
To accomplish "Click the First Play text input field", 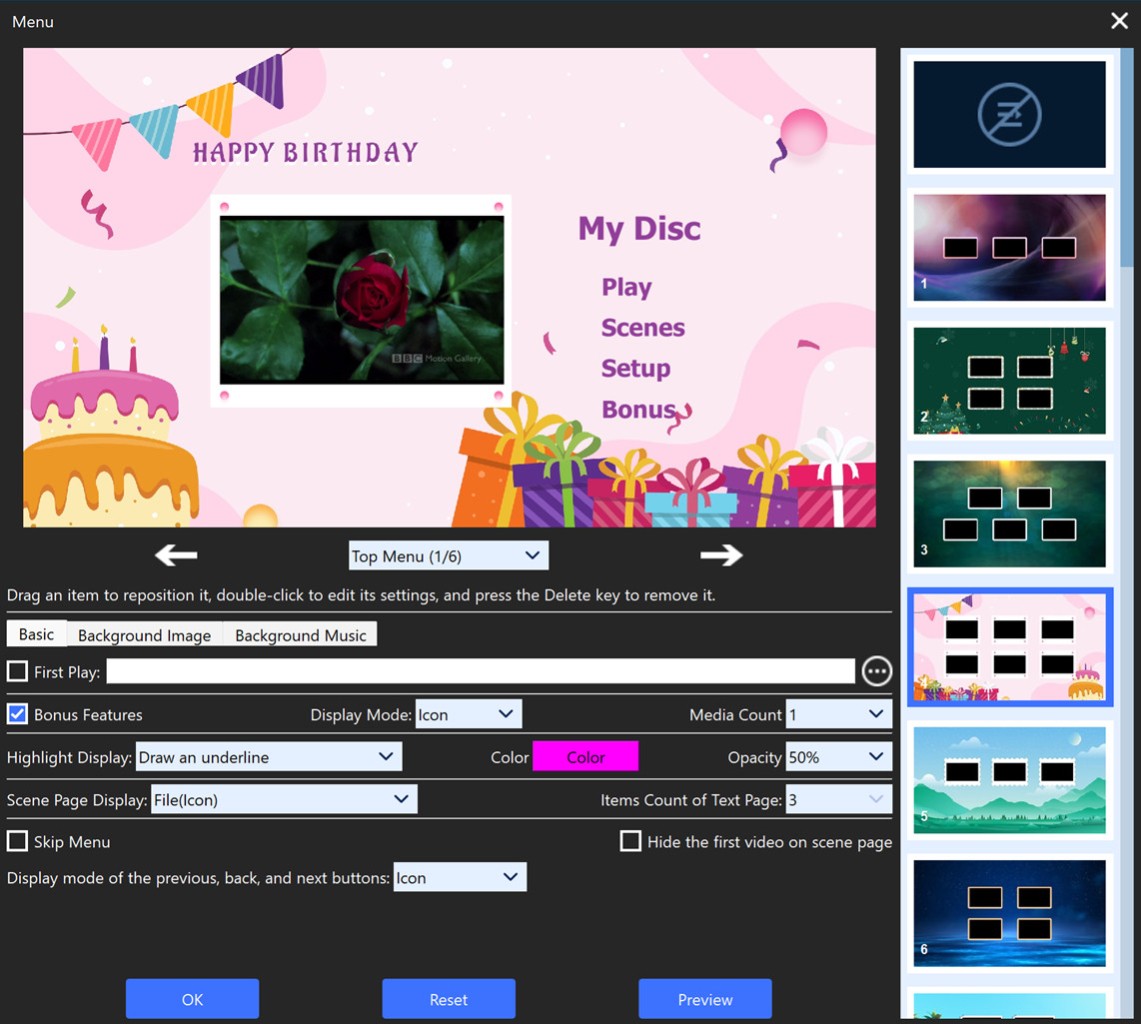I will 480,671.
